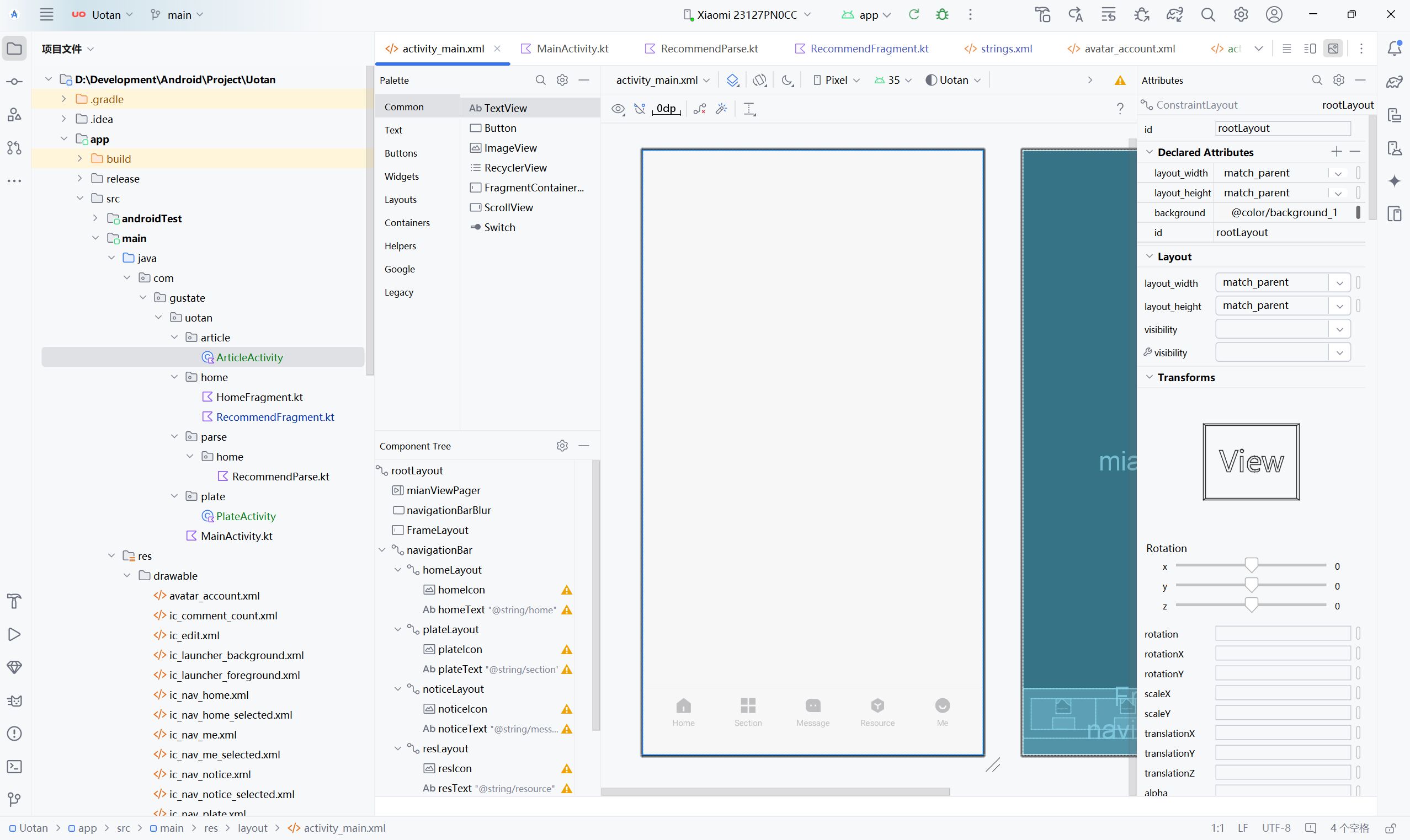Open the Git tool window icon
Image resolution: width=1410 pixels, height=840 pixels.
pyautogui.click(x=15, y=799)
